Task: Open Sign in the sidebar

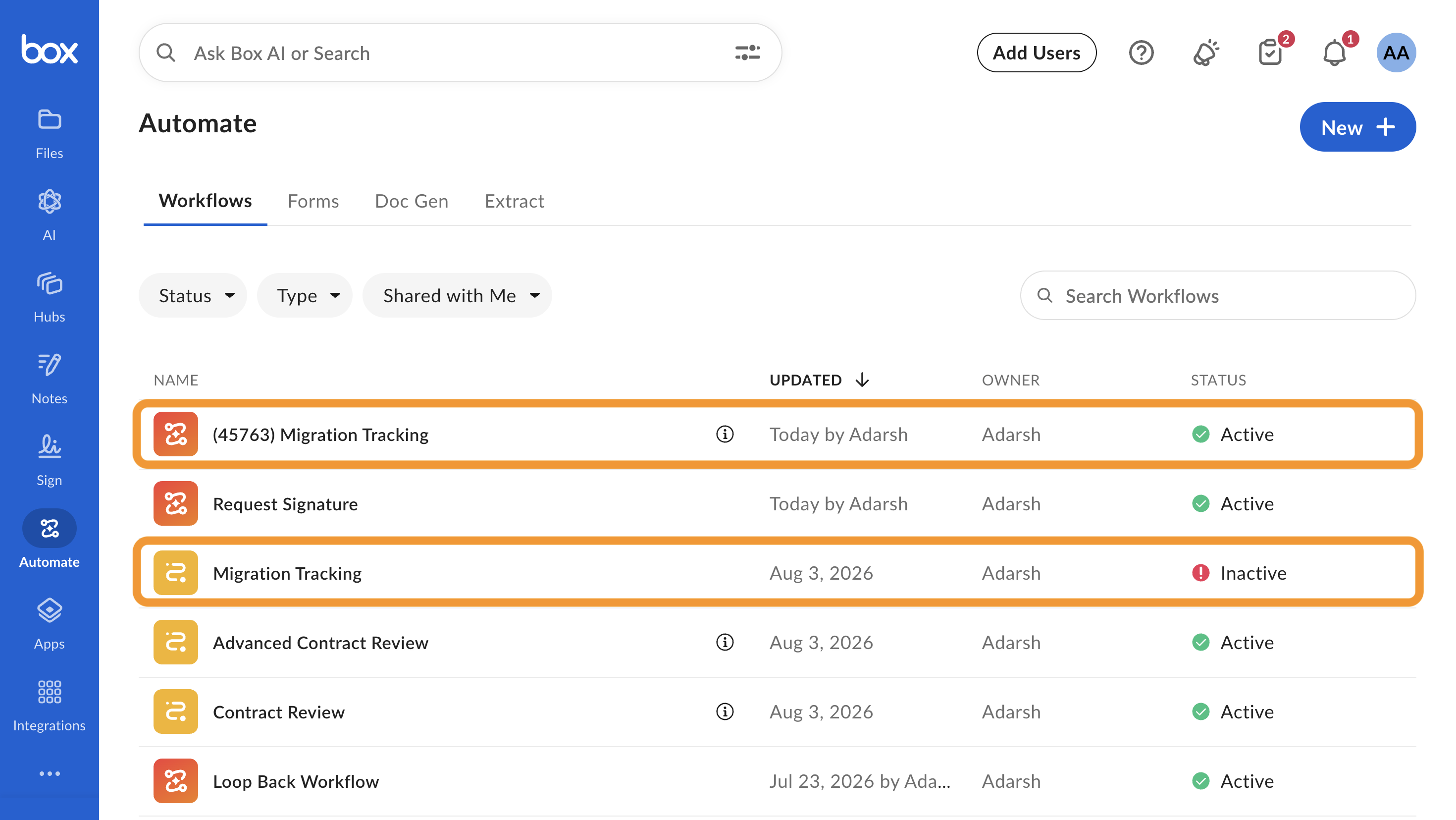Action: coord(49,461)
